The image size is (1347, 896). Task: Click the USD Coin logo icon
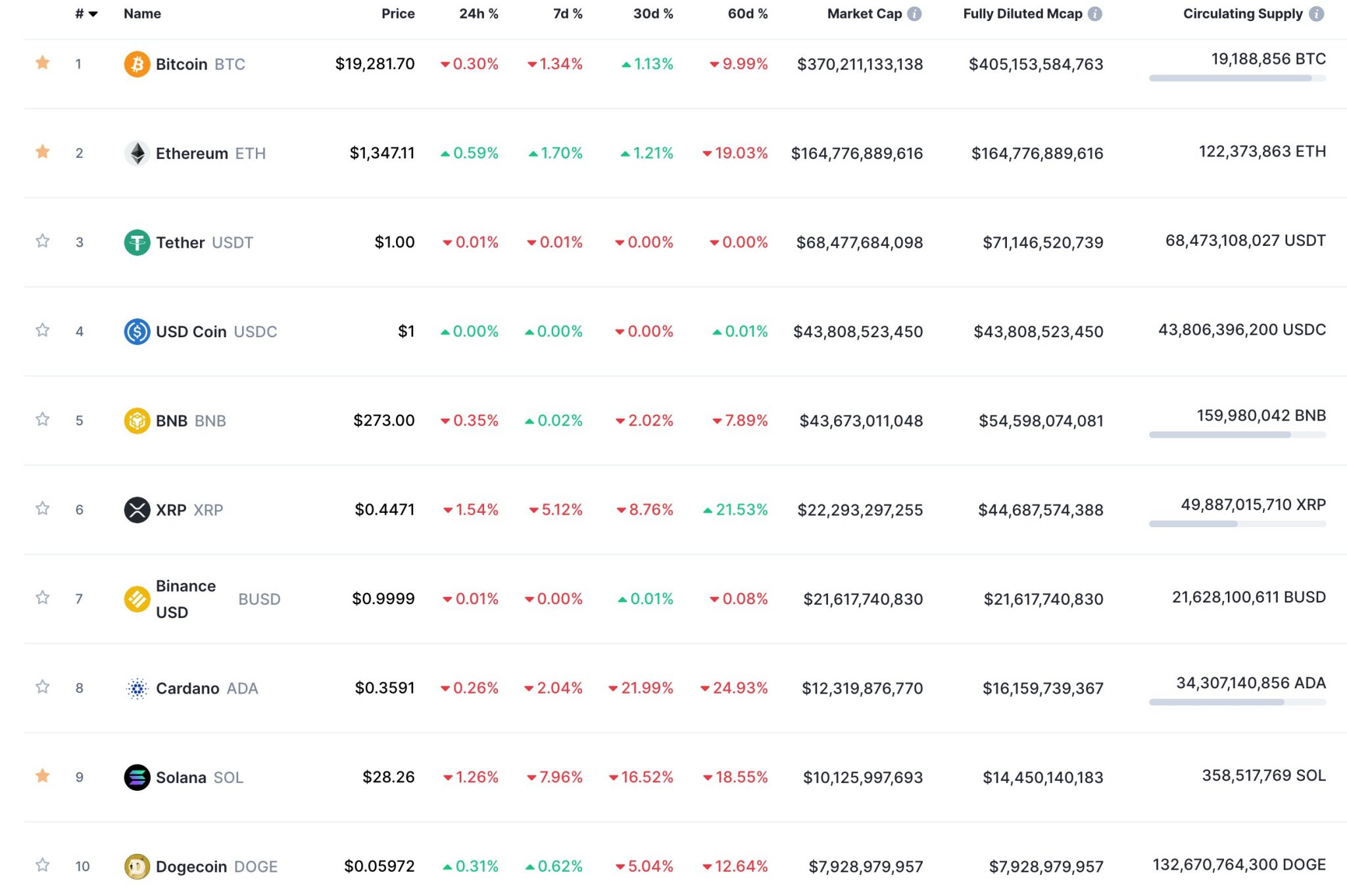tap(137, 331)
